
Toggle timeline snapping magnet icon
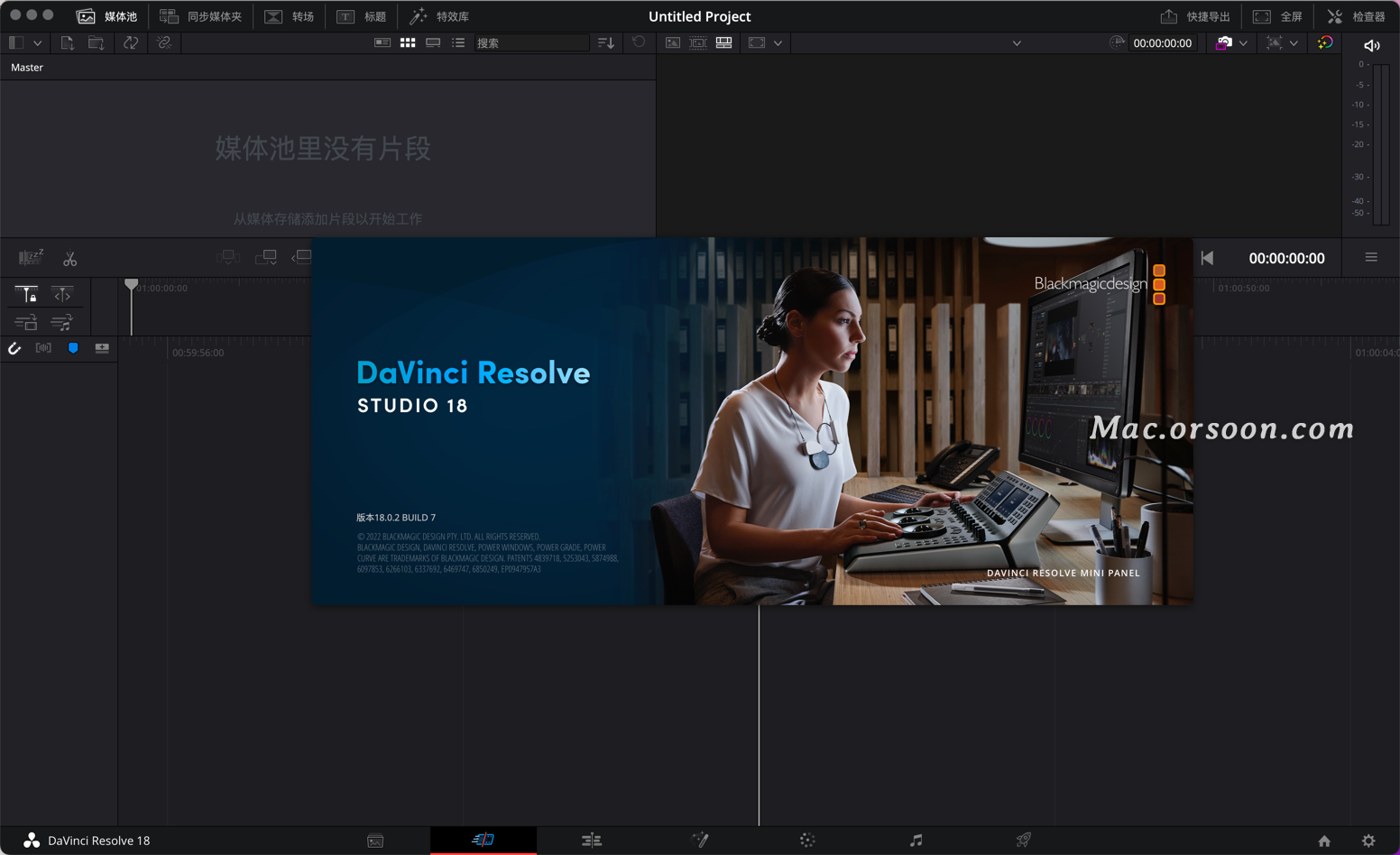point(14,348)
